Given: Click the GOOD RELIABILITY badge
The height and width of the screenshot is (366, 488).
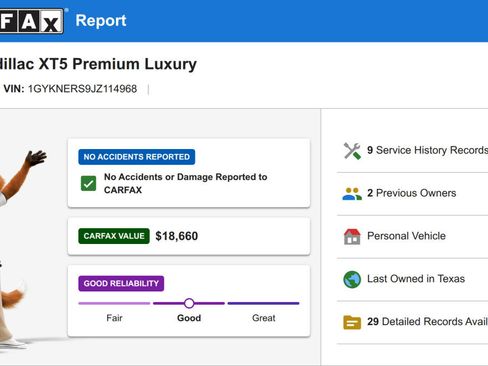Looking at the screenshot, I should click(121, 283).
